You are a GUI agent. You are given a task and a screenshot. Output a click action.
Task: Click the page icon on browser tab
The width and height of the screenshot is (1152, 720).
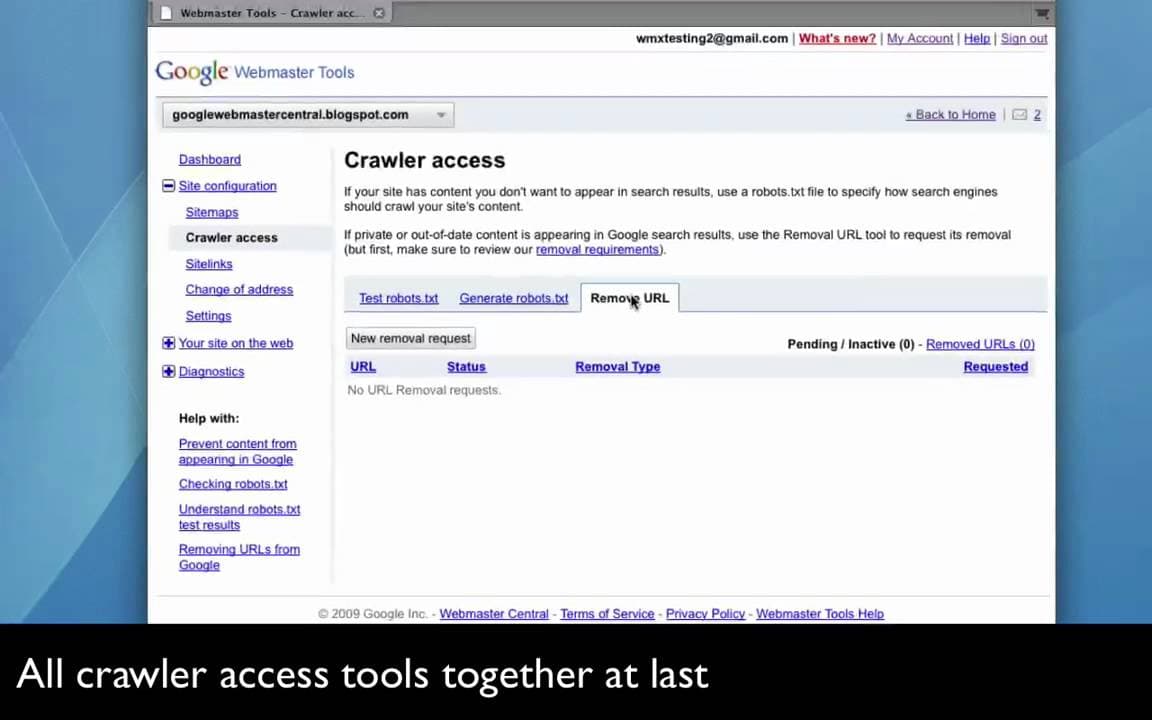166,12
